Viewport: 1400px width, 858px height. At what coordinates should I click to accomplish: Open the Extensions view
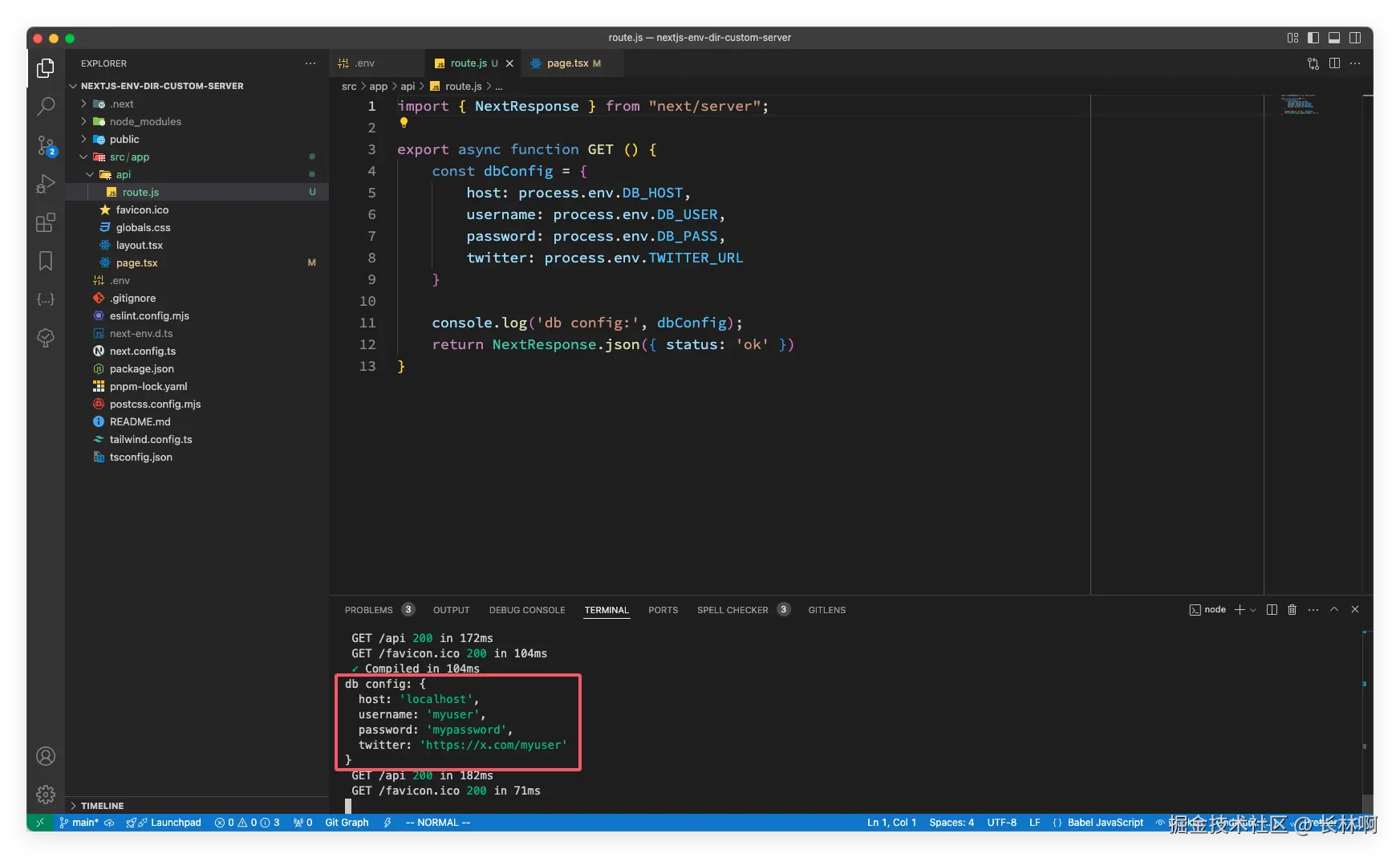tap(46, 222)
